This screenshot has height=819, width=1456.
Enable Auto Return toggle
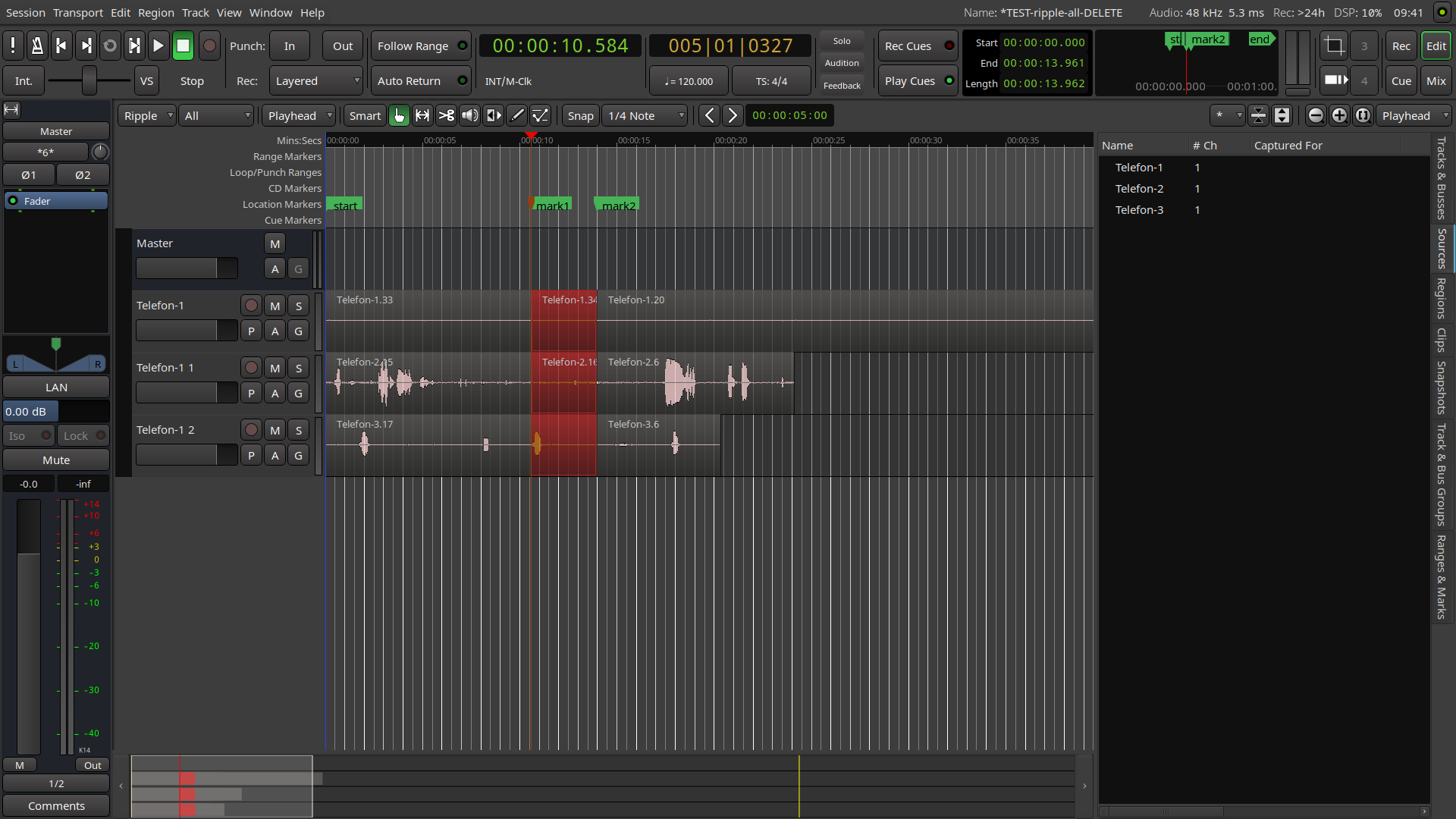[x=421, y=81]
